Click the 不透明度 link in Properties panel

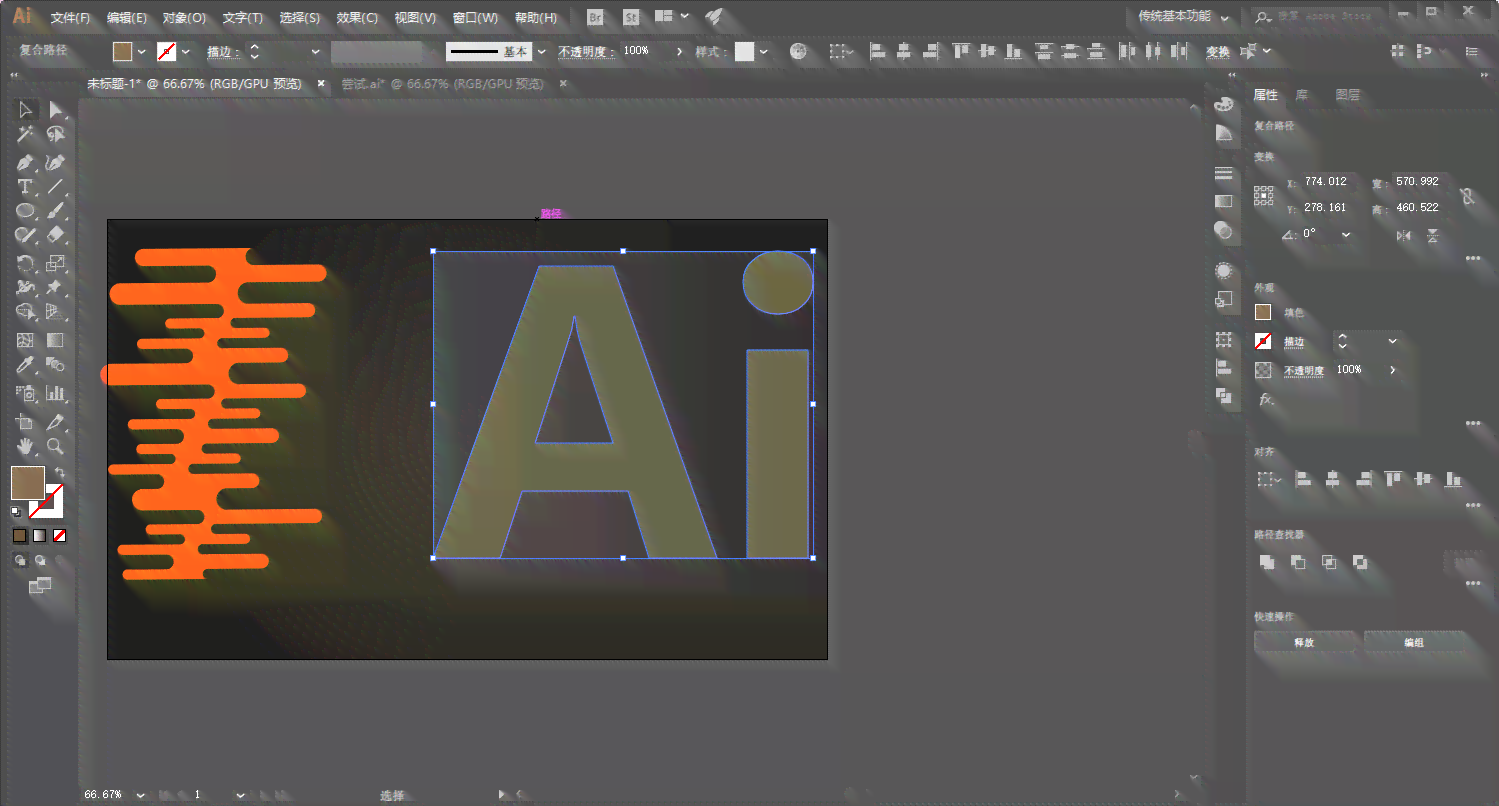click(1304, 370)
